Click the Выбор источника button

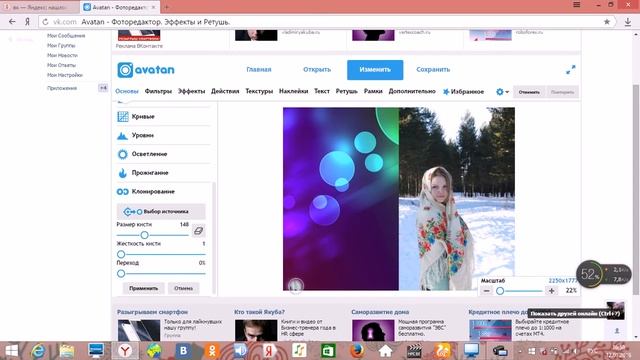[x=161, y=212]
